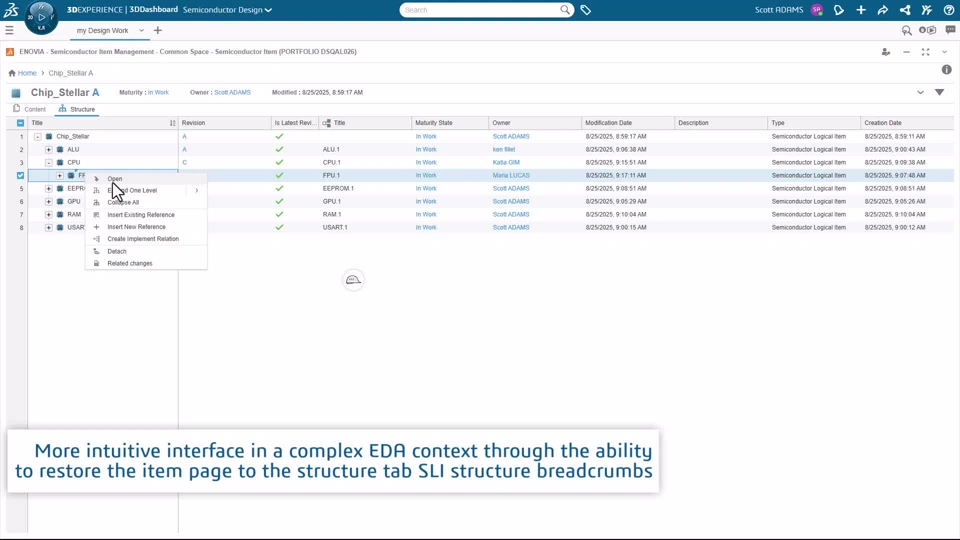Select row number 6 GPU
Image resolution: width=960 pixels, height=540 pixels.
(x=21, y=201)
